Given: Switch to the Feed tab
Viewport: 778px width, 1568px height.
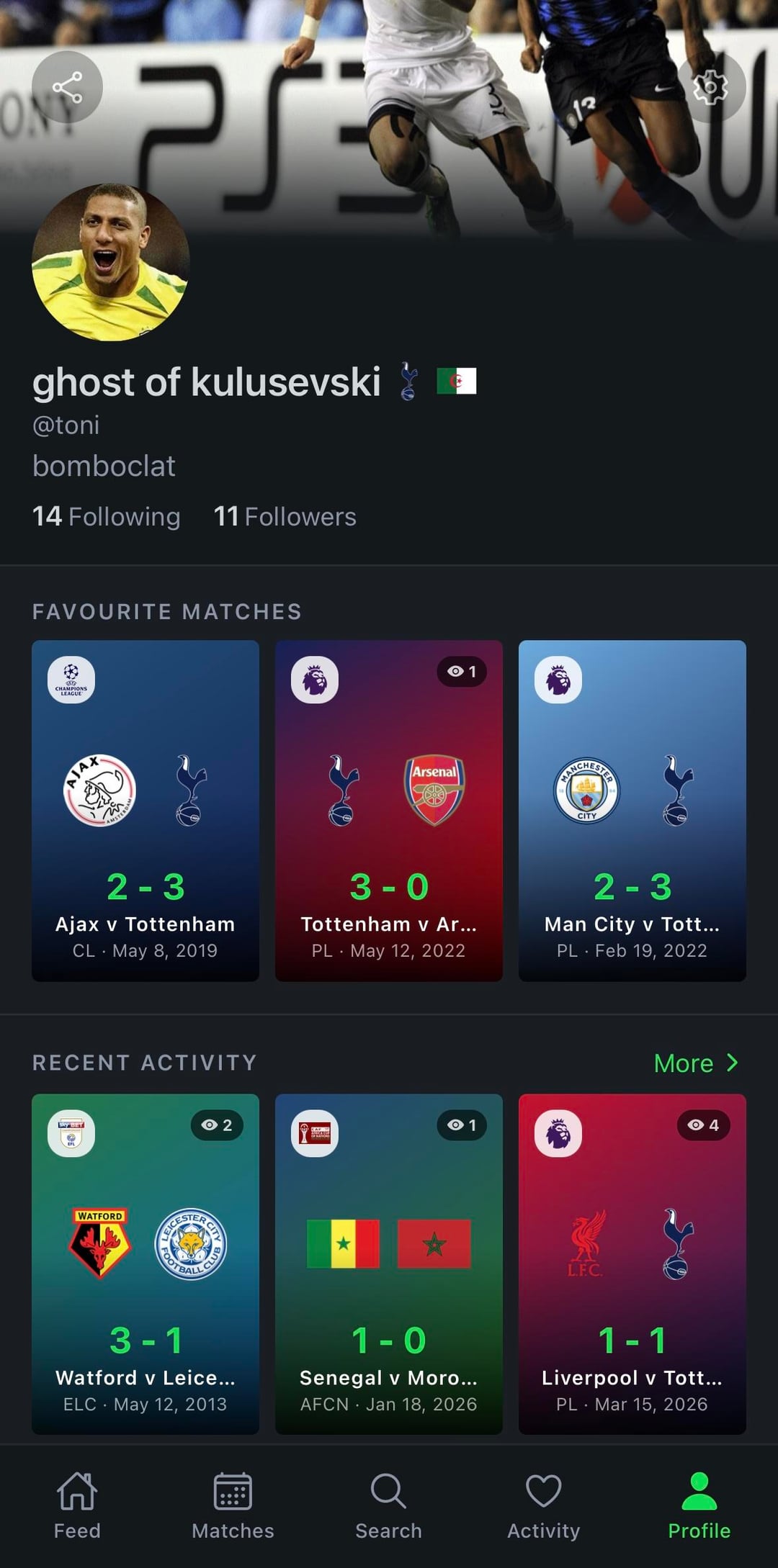Looking at the screenshot, I should (77, 1505).
